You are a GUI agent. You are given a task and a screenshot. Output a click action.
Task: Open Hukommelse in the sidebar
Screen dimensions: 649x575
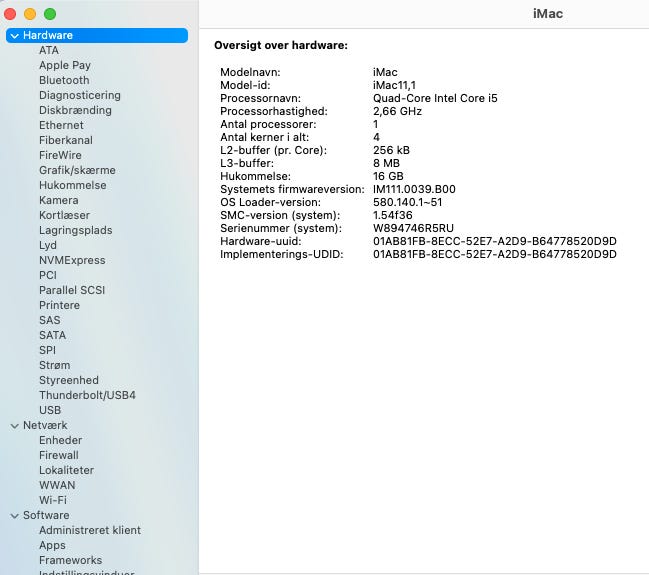click(x=72, y=185)
